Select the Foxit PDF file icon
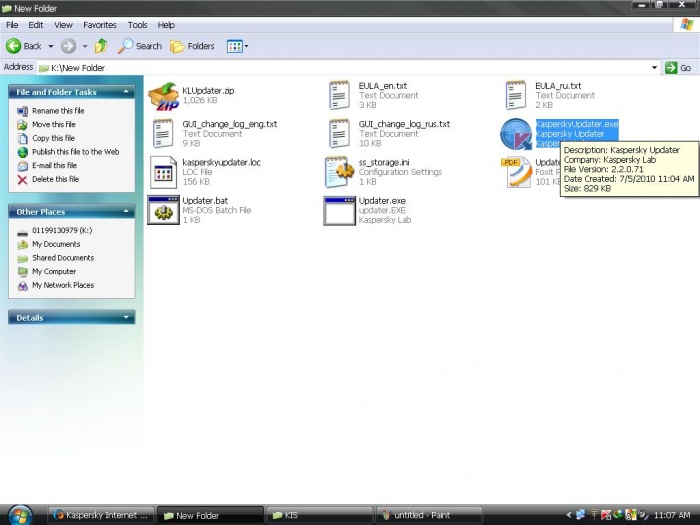Screen dimensions: 700x525 click(516, 172)
